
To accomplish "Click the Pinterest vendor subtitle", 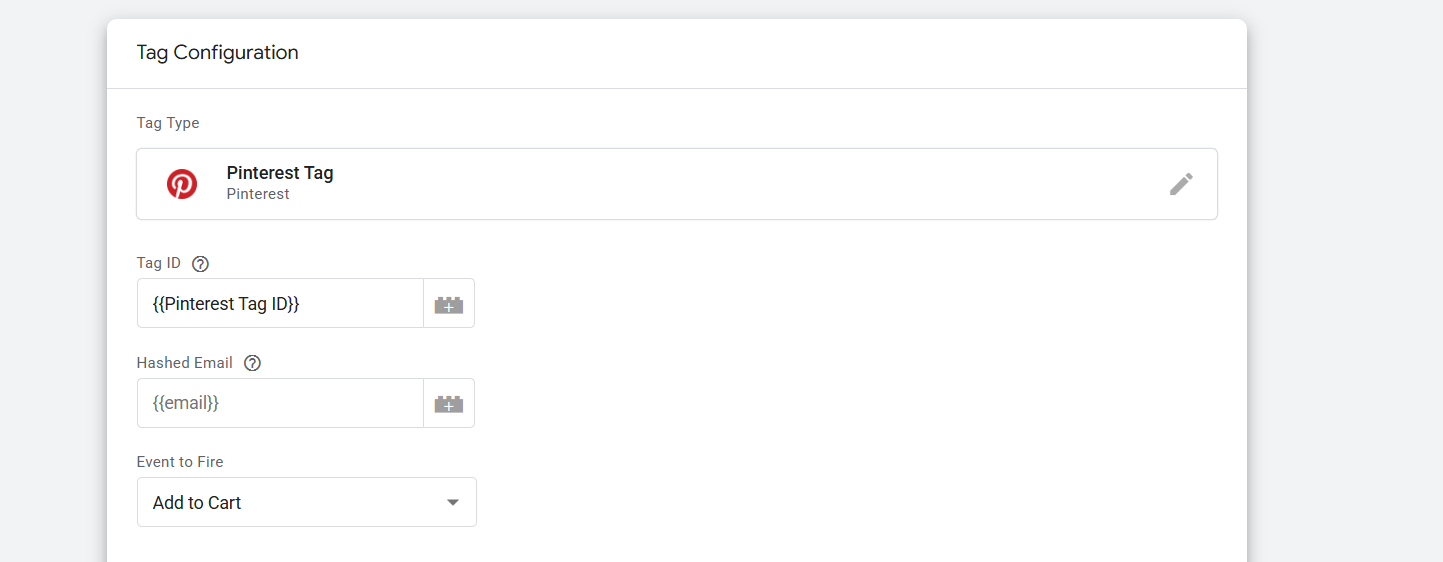I will click(258, 194).
